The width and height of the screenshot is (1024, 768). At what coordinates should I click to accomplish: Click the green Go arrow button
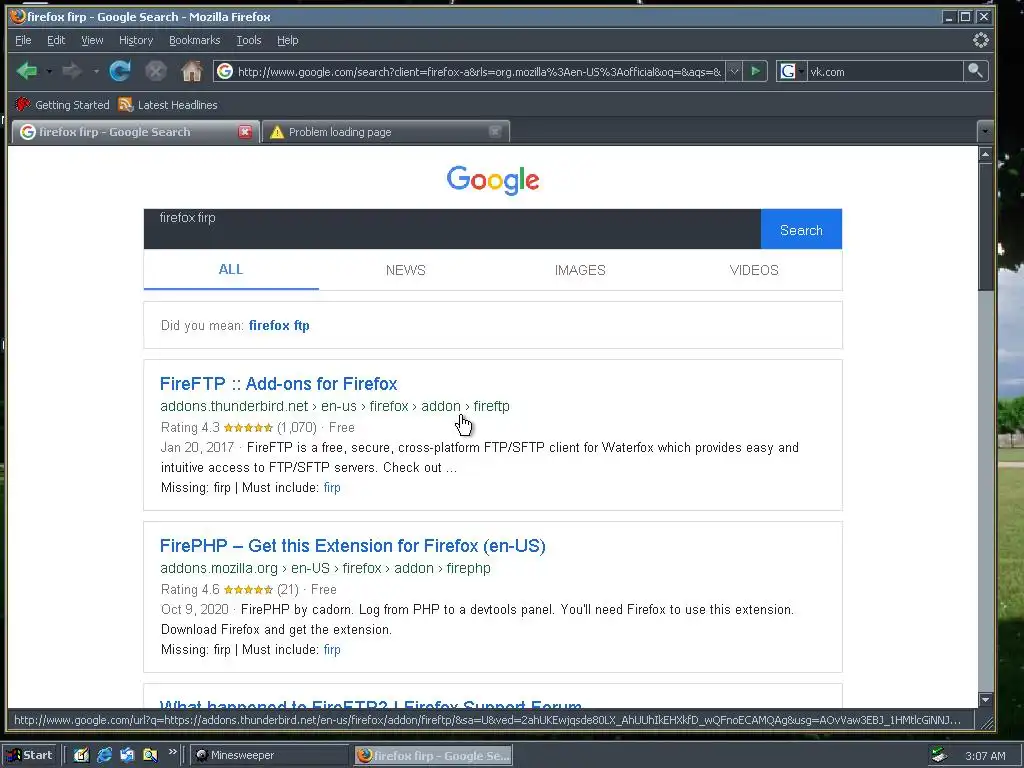[755, 71]
